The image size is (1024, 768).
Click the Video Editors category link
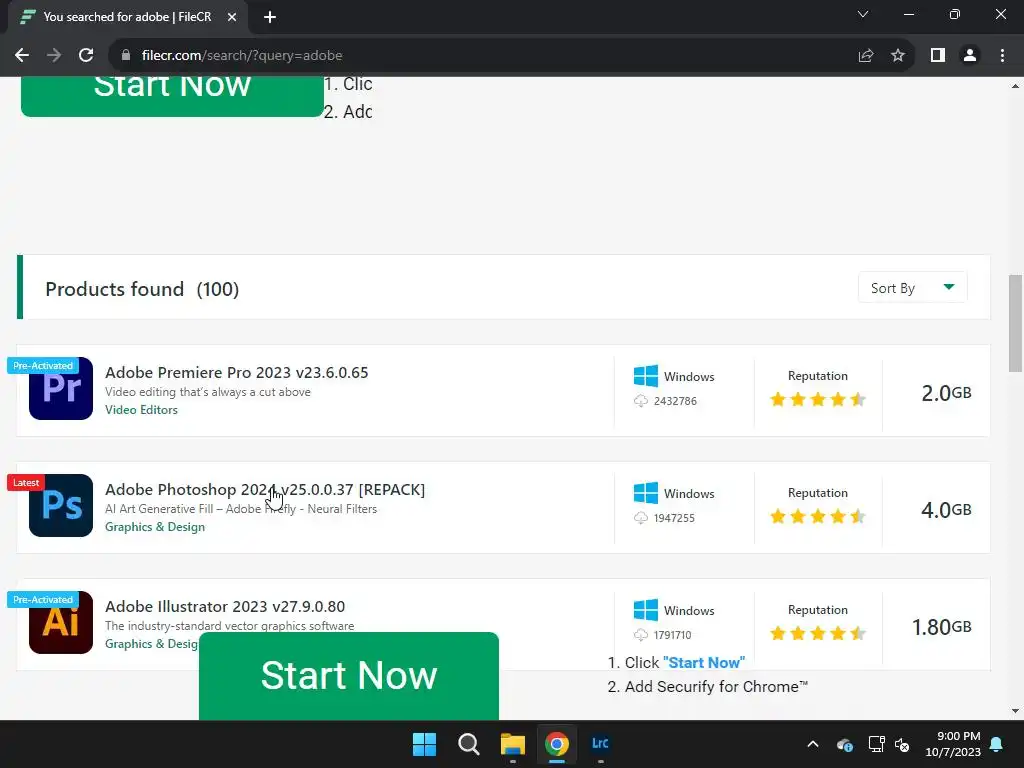[141, 409]
